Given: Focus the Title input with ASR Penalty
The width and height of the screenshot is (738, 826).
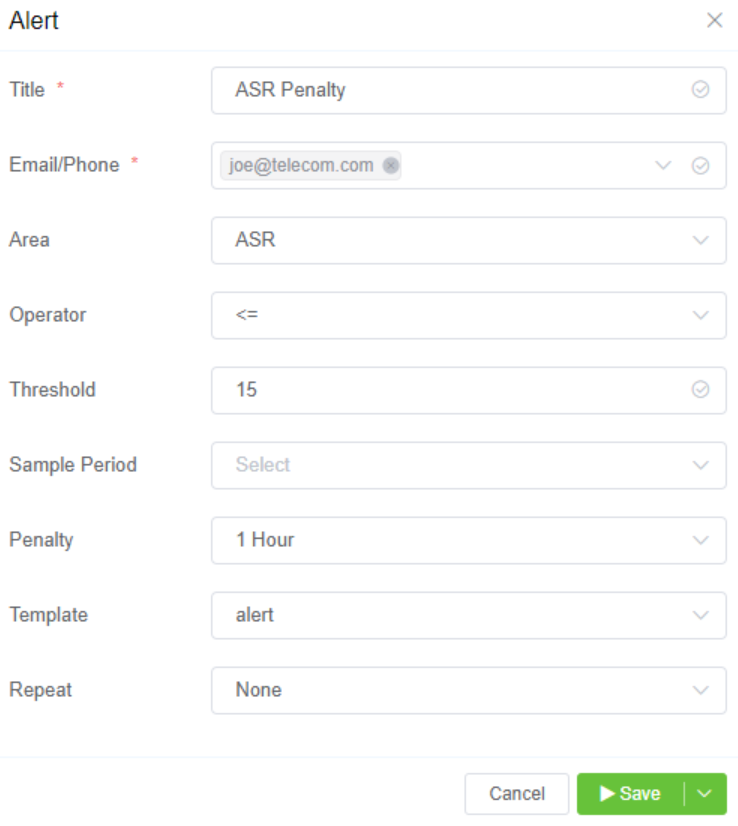Looking at the screenshot, I should pyautogui.click(x=450, y=90).
